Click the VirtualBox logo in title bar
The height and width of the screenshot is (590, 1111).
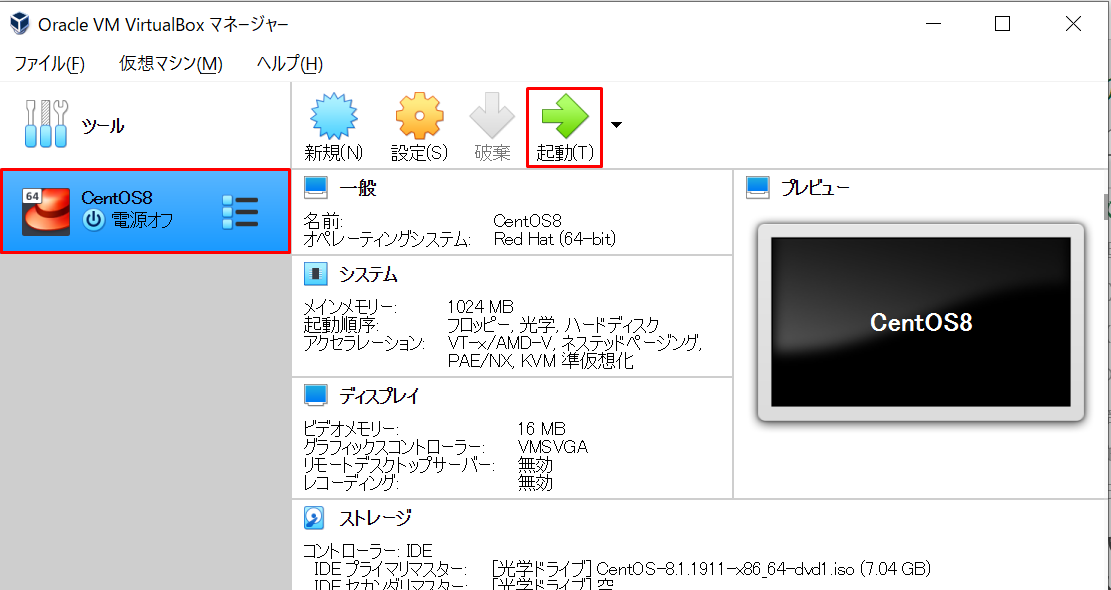19,22
